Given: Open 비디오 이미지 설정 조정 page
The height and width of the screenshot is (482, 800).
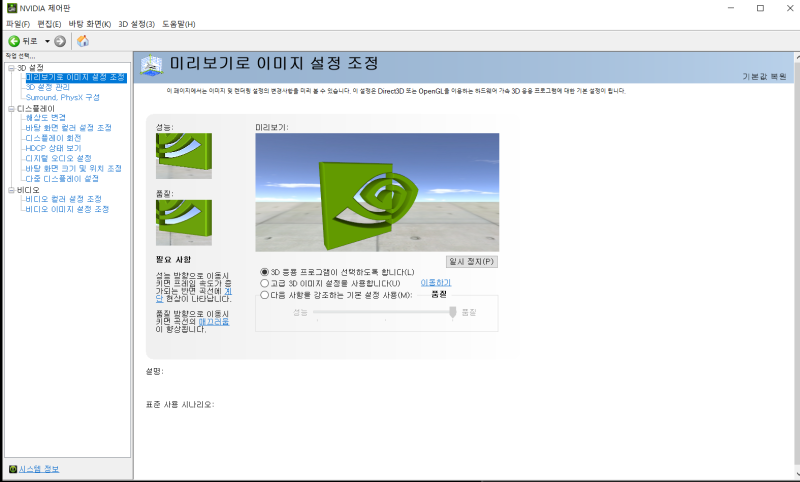Looking at the screenshot, I should point(67,209).
